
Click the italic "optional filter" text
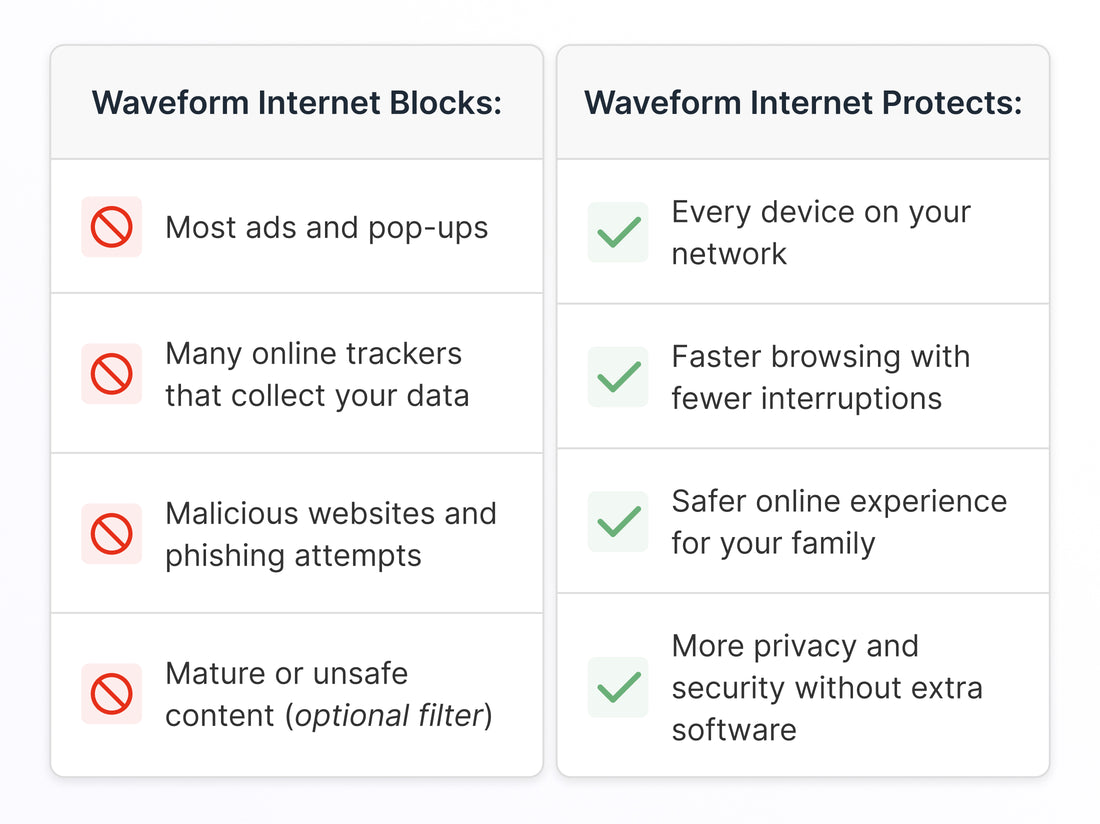pyautogui.click(x=389, y=715)
